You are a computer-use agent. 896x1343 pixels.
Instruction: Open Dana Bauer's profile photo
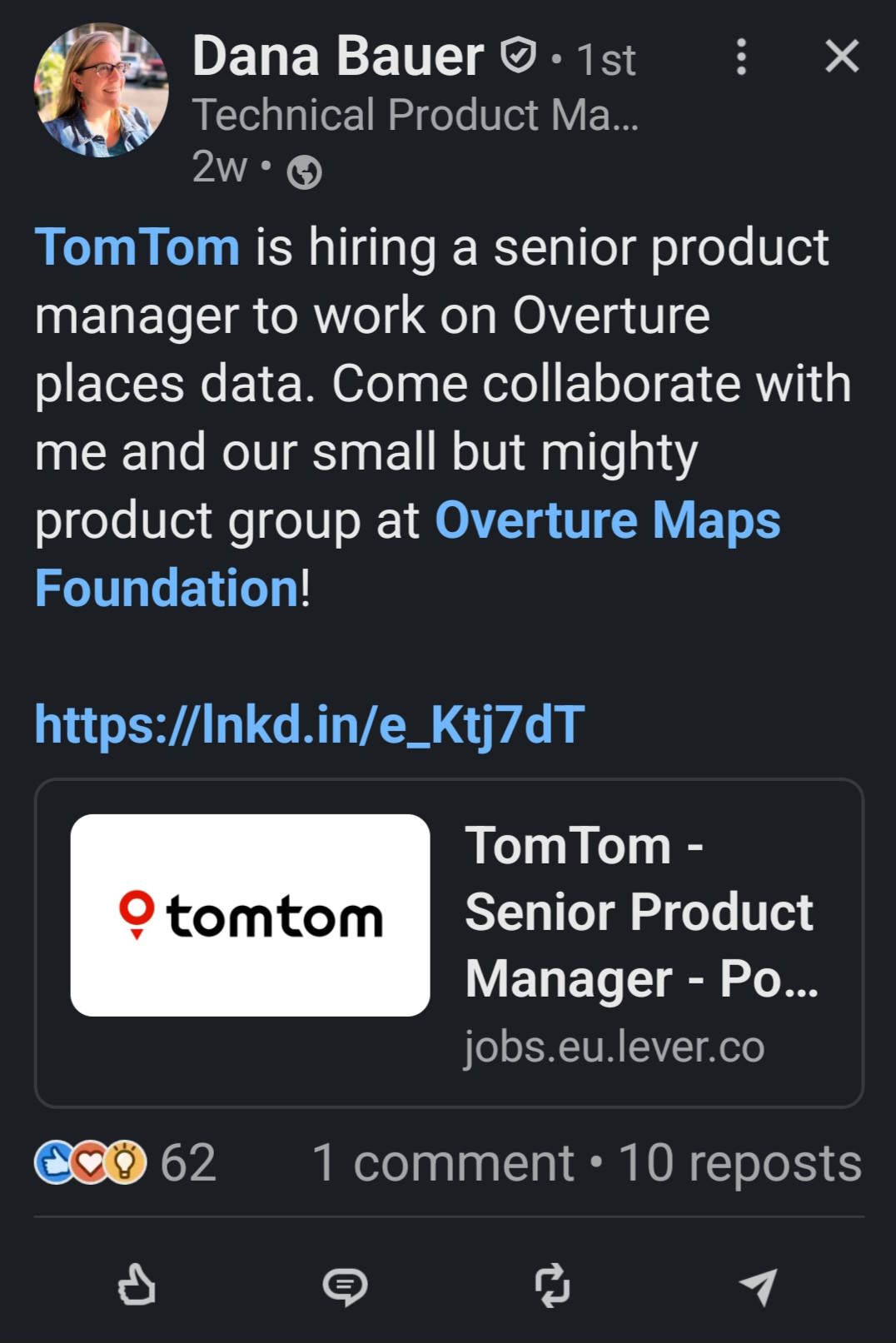coord(101,90)
